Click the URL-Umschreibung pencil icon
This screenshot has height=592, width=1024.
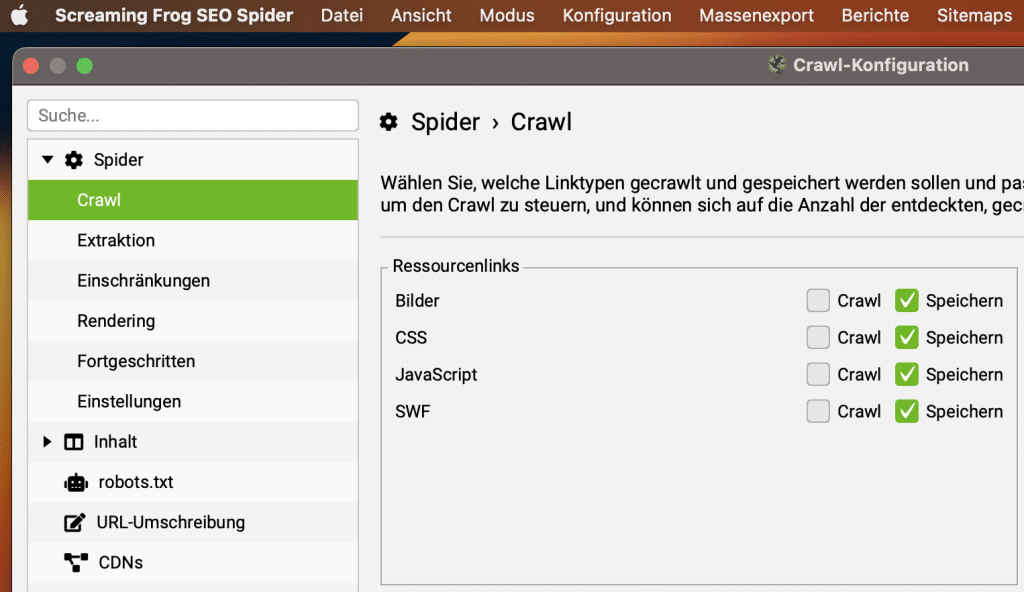[x=73, y=522]
